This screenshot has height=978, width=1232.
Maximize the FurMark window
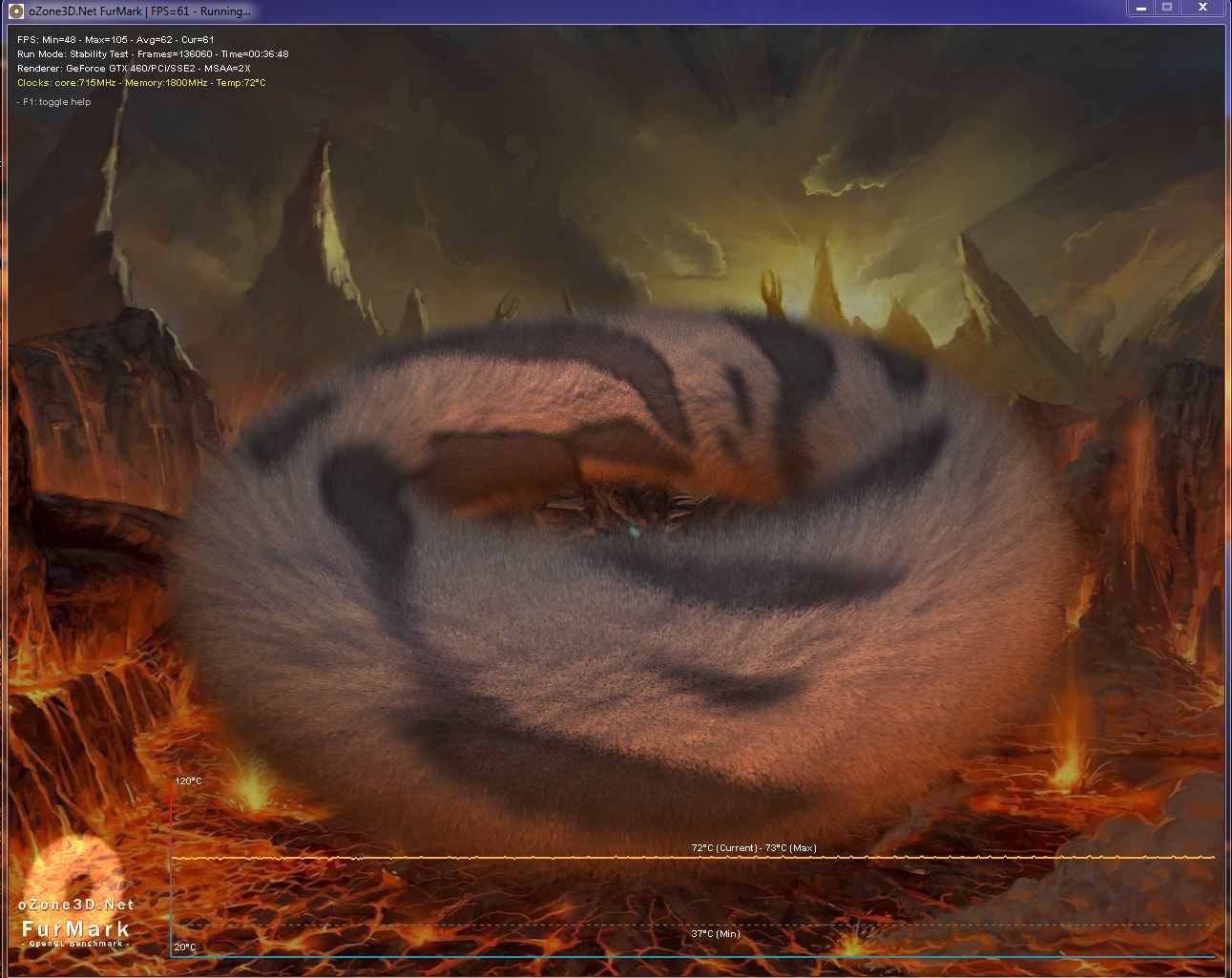(x=1167, y=8)
